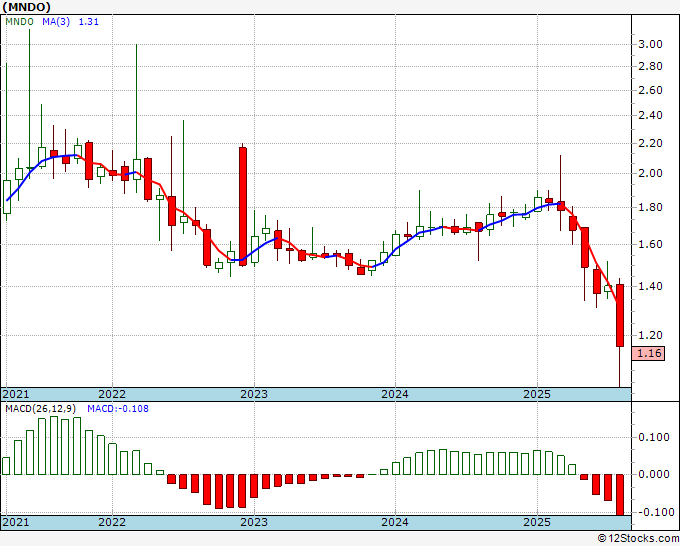Click 2025 on the MACD panel timeline
Screen dimensions: 680x546
[537, 522]
